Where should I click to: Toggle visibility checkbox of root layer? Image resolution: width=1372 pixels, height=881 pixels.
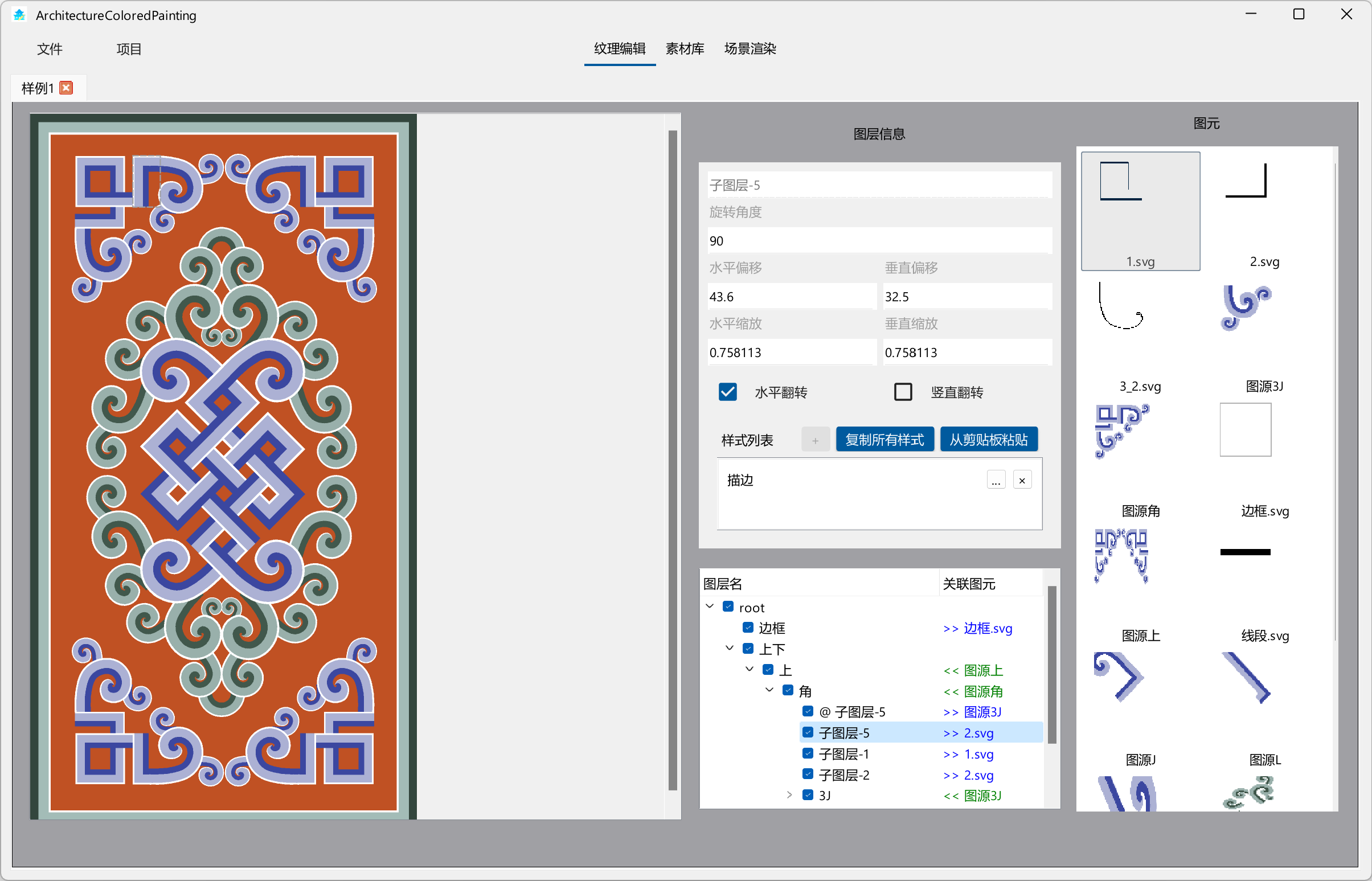coord(728,607)
